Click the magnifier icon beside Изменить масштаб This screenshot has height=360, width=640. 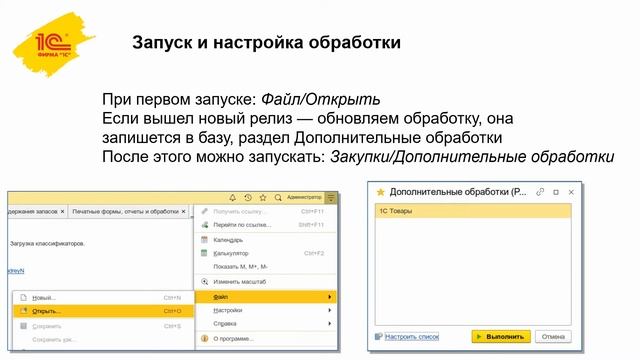click(204, 282)
